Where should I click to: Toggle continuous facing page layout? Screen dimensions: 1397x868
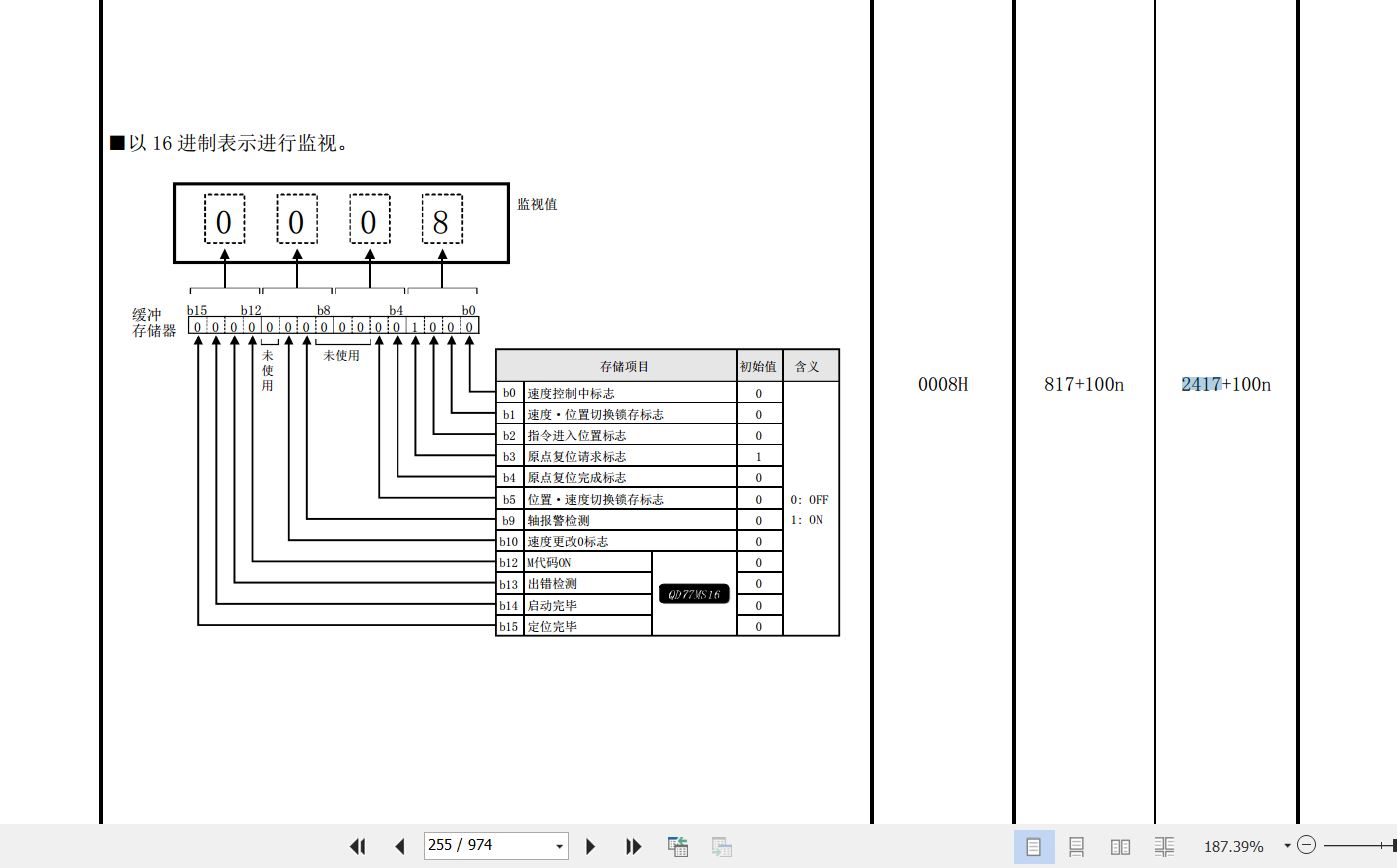point(1164,846)
